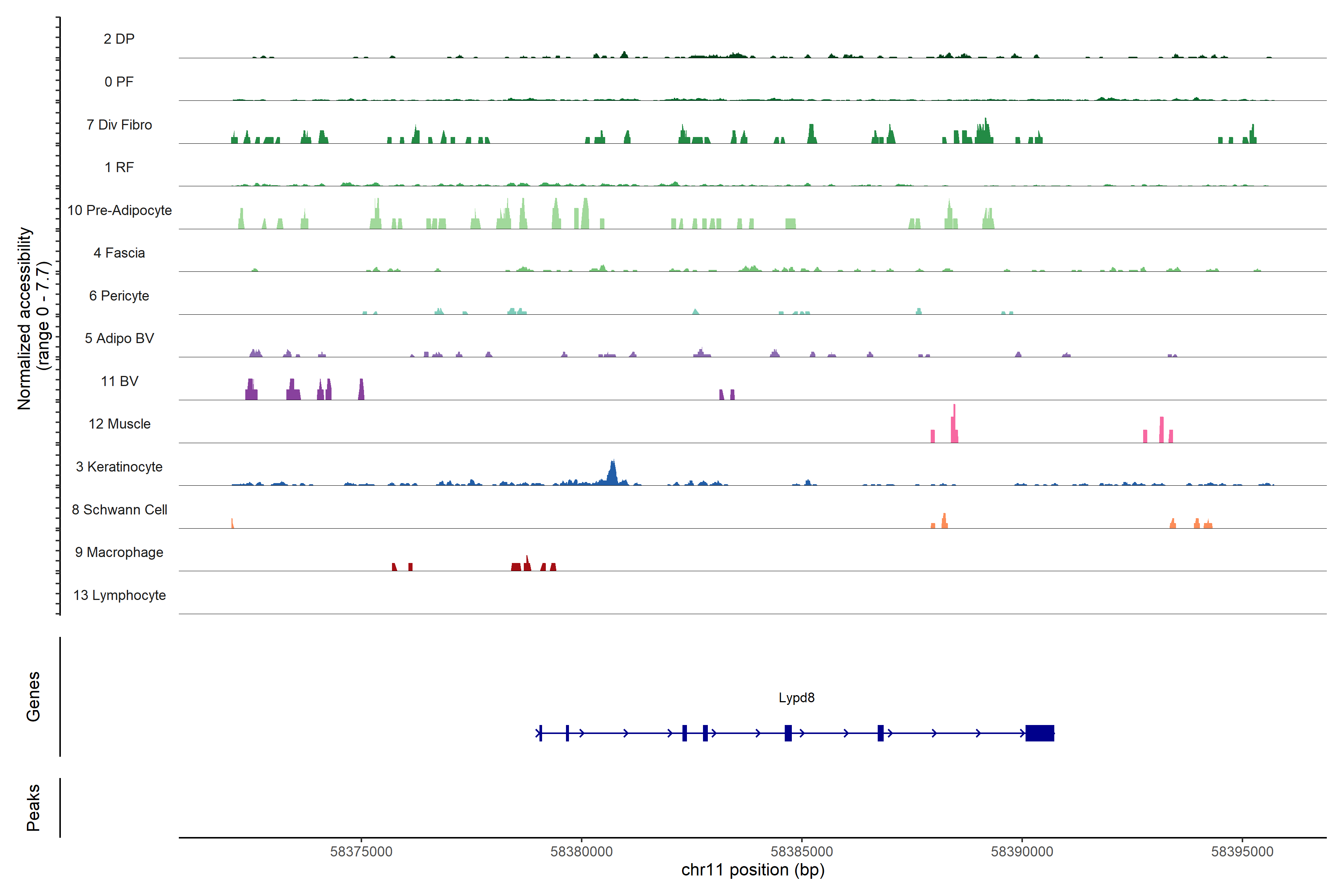
Task: Click the 58375000 x-axis tick label
Action: pyautogui.click(x=361, y=852)
